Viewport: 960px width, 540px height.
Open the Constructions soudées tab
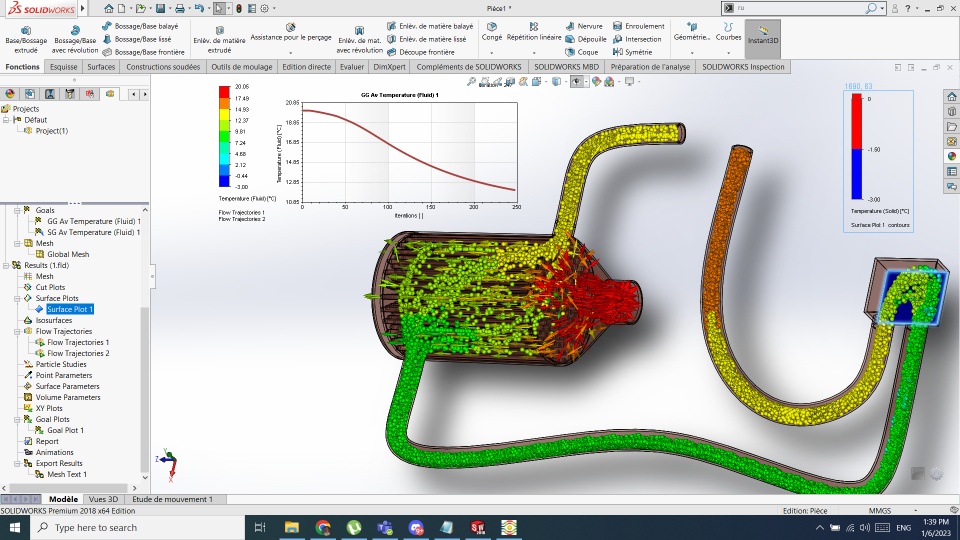163,67
